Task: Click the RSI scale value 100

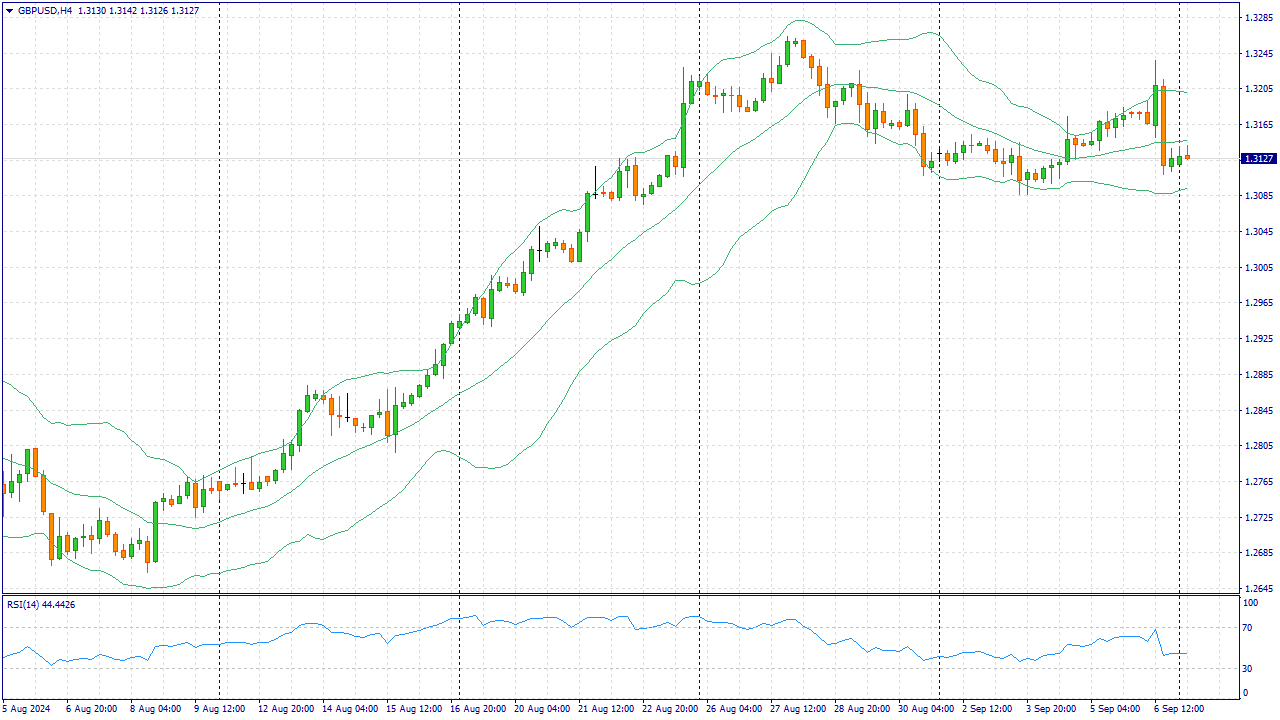Action: (1251, 603)
